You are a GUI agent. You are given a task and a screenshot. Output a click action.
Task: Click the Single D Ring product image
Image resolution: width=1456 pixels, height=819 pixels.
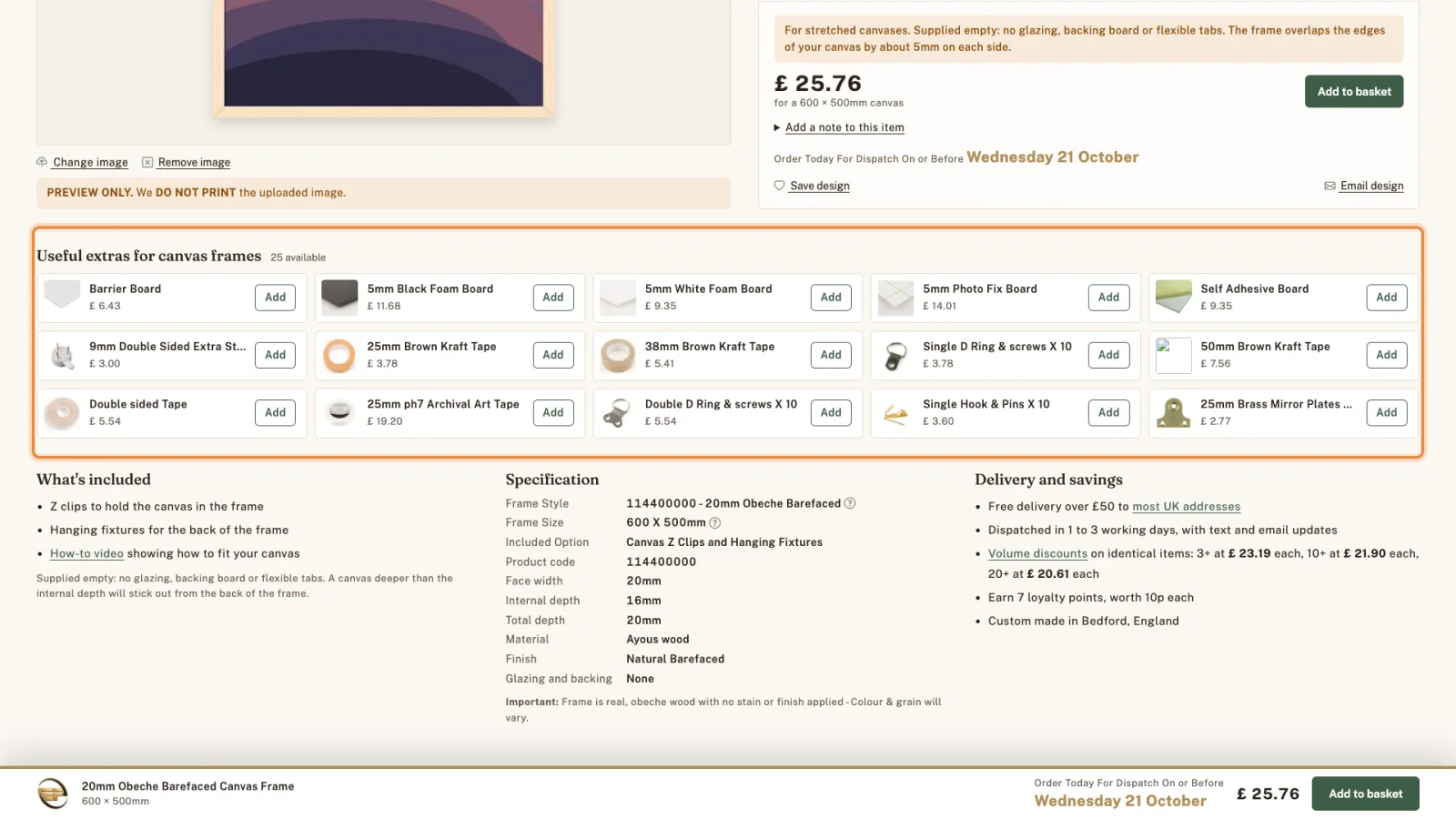pyautogui.click(x=895, y=355)
